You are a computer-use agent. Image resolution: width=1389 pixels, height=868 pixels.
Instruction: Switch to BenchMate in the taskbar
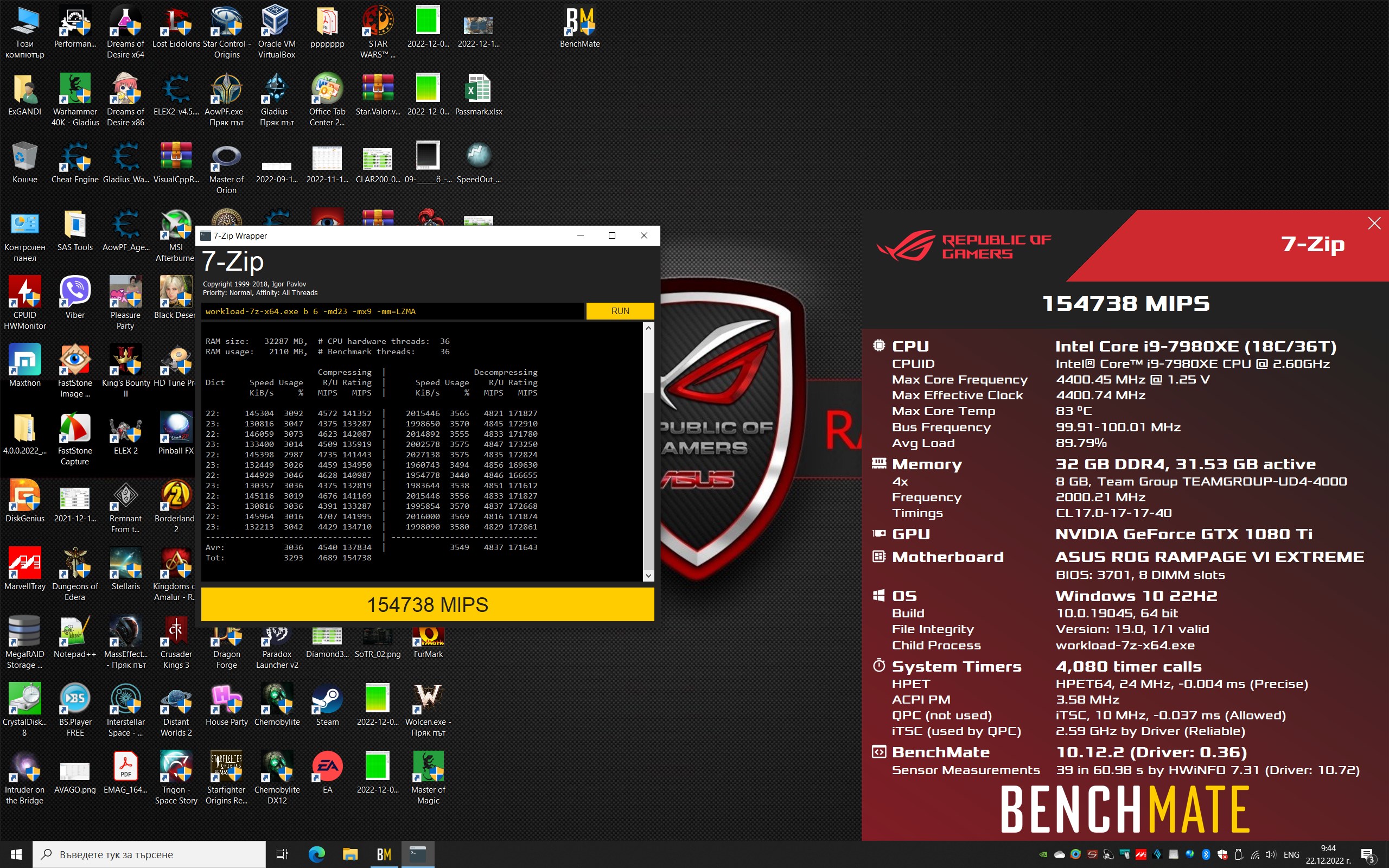click(x=384, y=854)
